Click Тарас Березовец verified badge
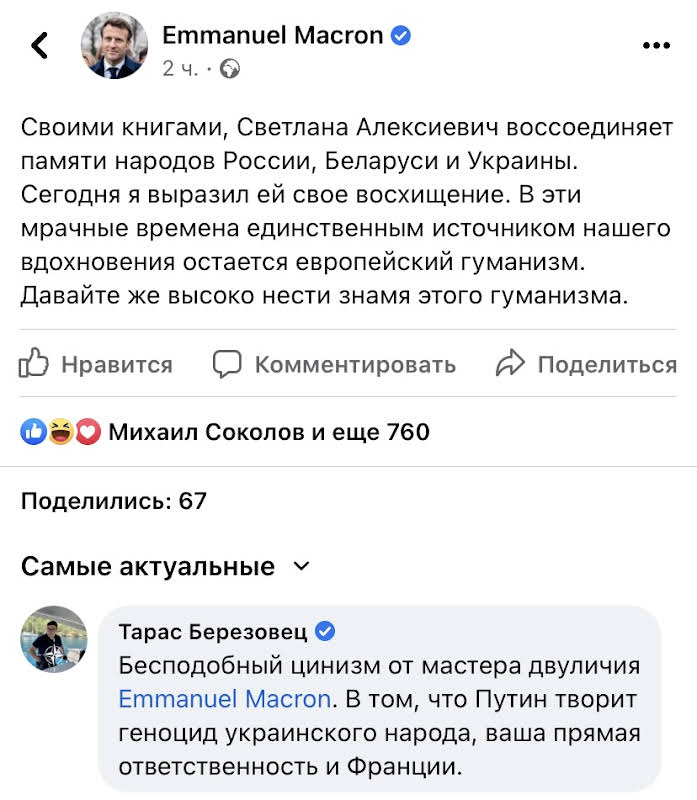Image resolution: width=697 pixels, height=800 pixels. 325,631
